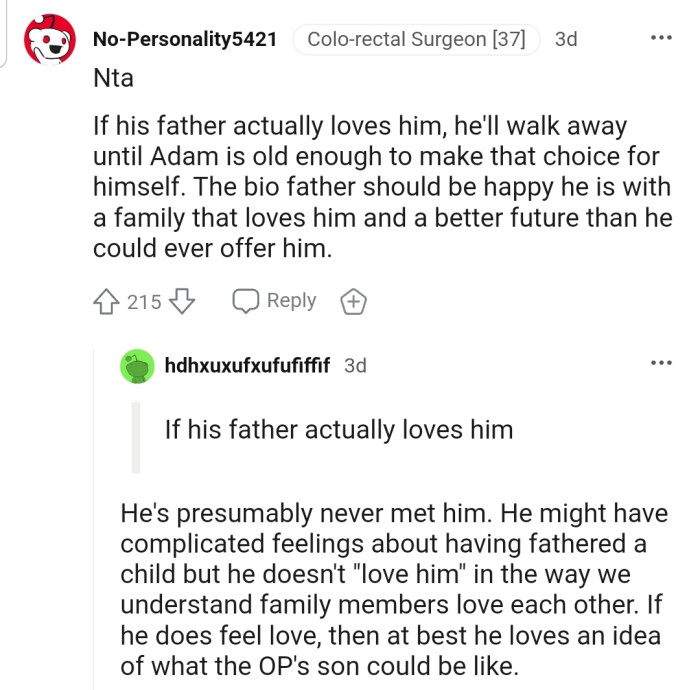
Task: Click the 3d timestamp next to hdhxuxufxufufiffif
Action: pos(355,366)
